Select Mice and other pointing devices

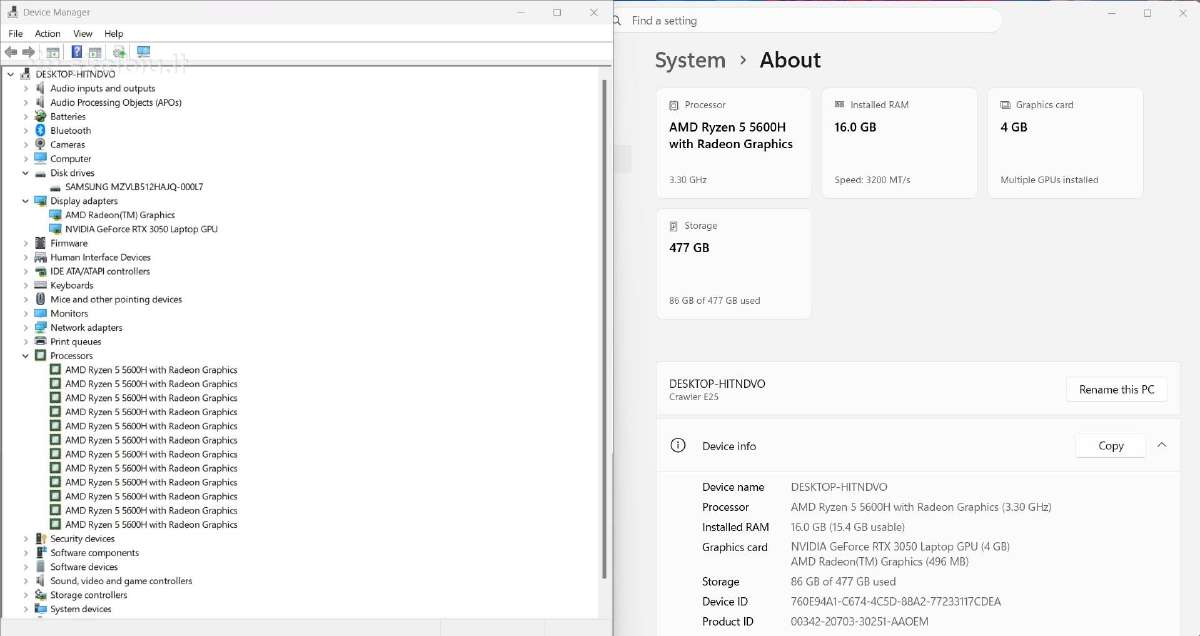pos(116,300)
